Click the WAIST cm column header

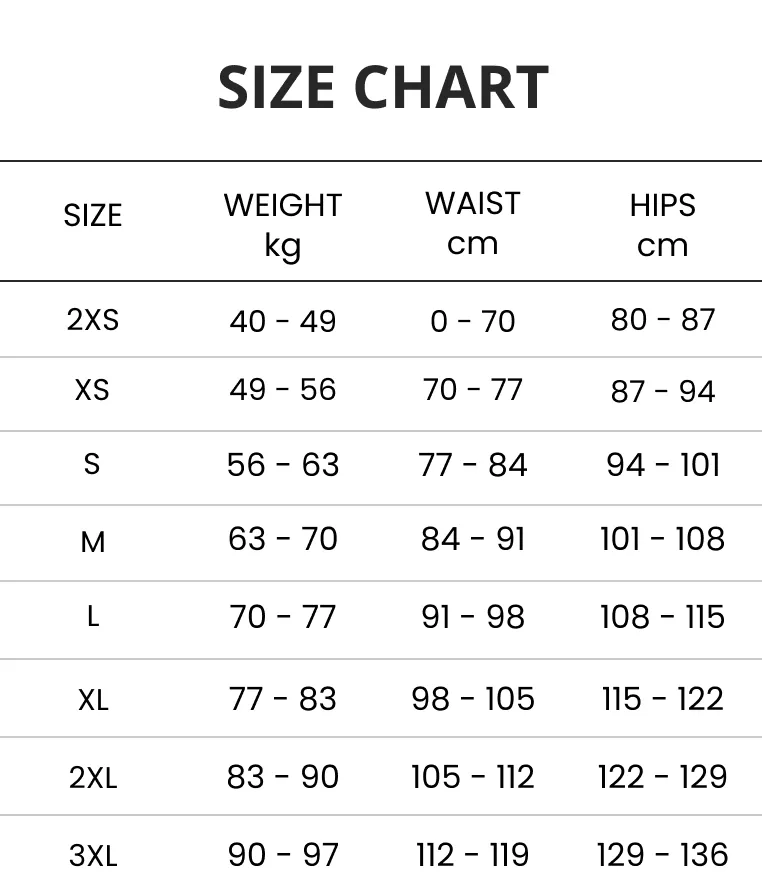click(472, 222)
